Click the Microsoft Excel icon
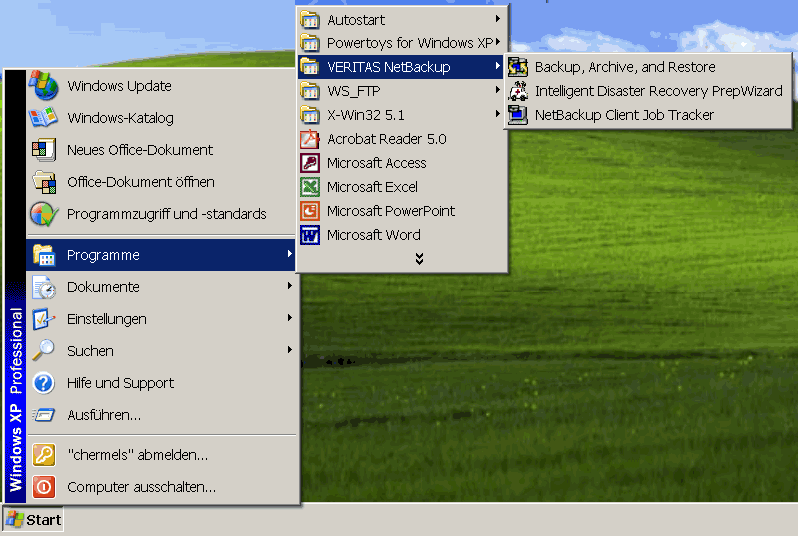Screen dimensions: 798x536 pos(309,187)
